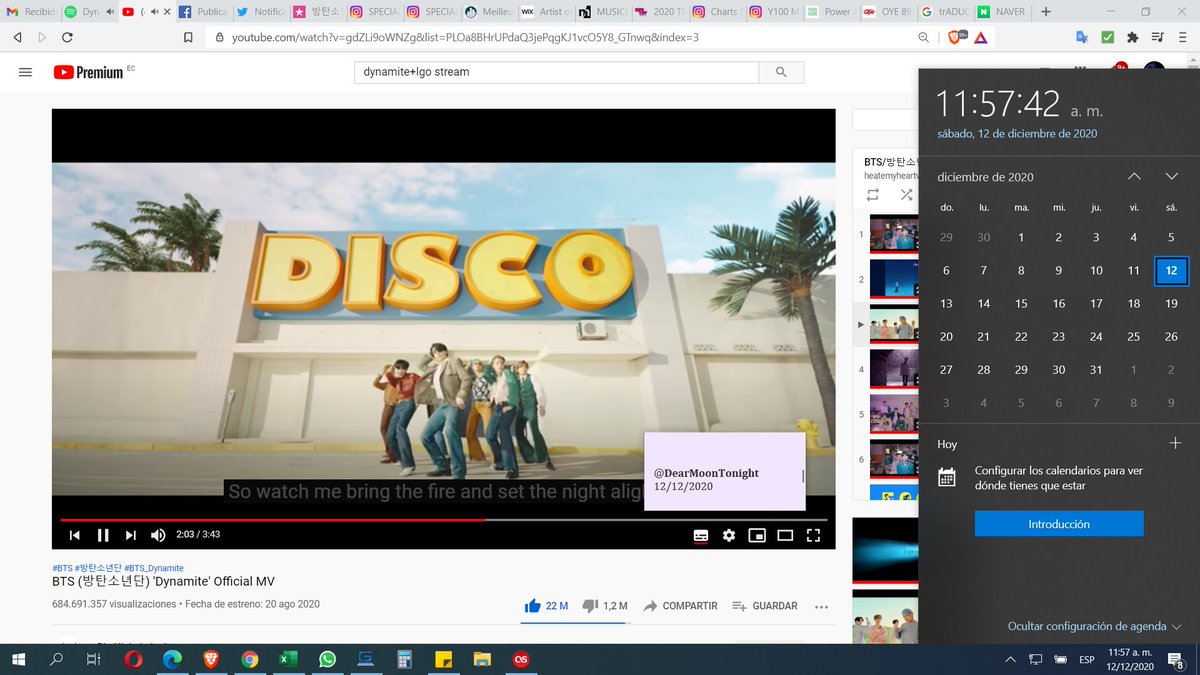Toggle theater mode in player
The width and height of the screenshot is (1200, 675).
(x=785, y=535)
